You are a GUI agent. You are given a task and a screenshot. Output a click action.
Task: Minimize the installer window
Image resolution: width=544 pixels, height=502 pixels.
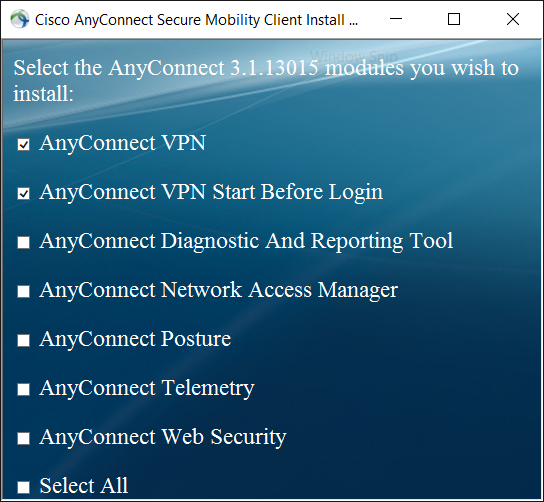point(396,19)
